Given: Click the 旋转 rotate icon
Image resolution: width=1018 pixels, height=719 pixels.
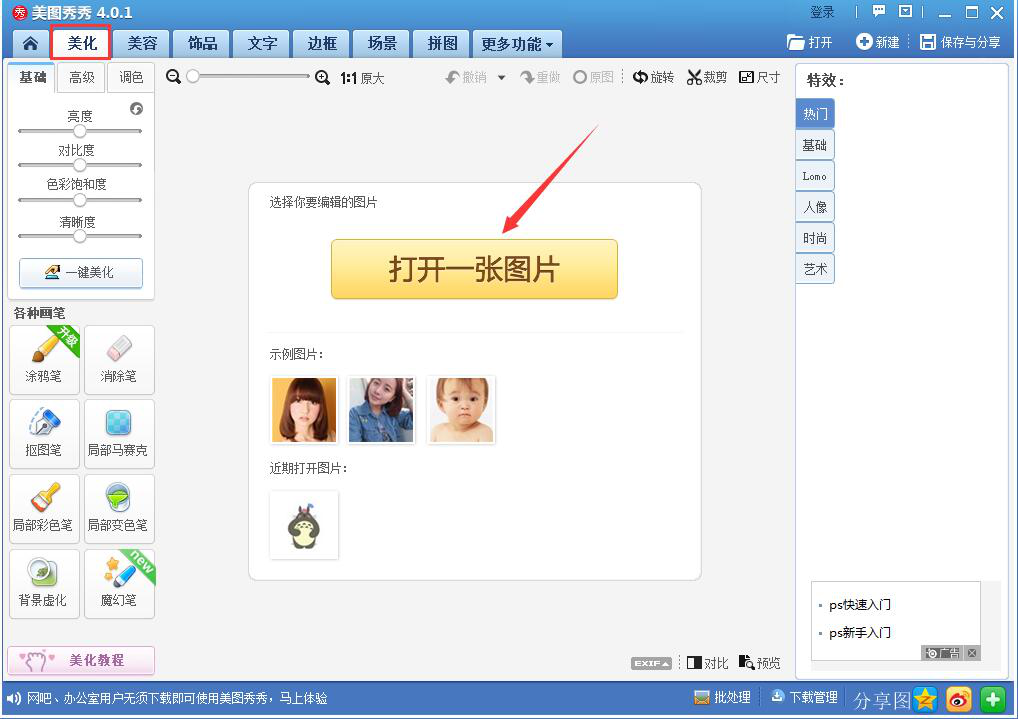Looking at the screenshot, I should point(653,76).
